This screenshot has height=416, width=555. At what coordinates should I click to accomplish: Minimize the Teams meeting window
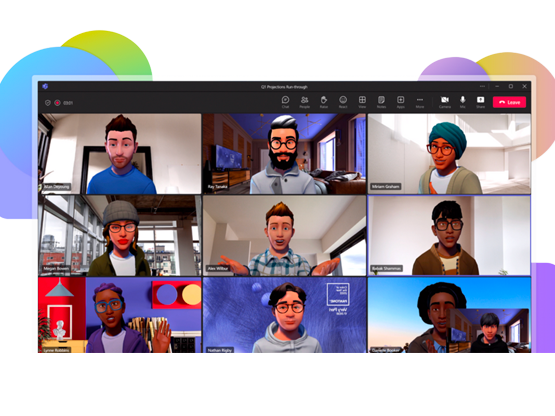497,86
